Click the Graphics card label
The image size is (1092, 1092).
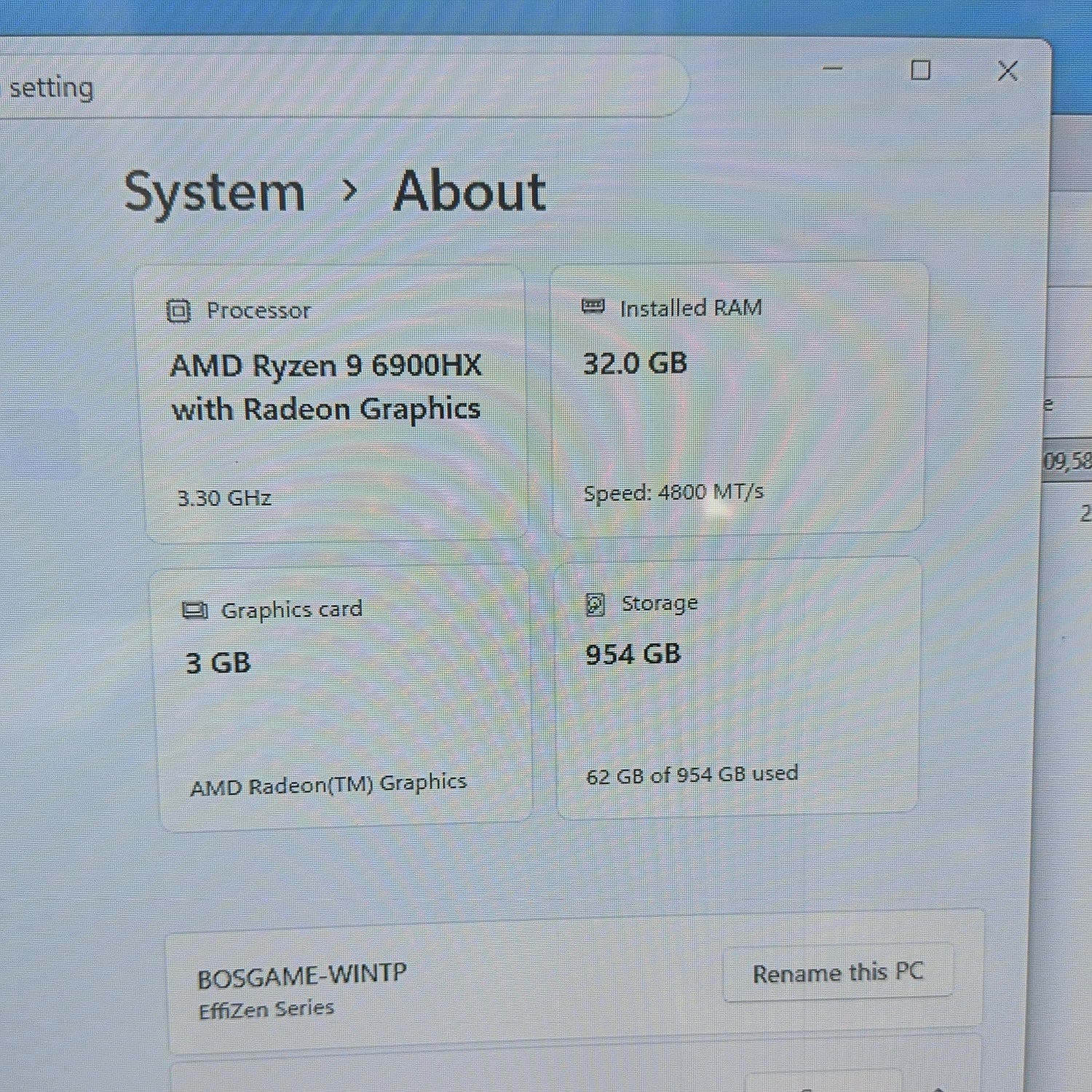291,609
